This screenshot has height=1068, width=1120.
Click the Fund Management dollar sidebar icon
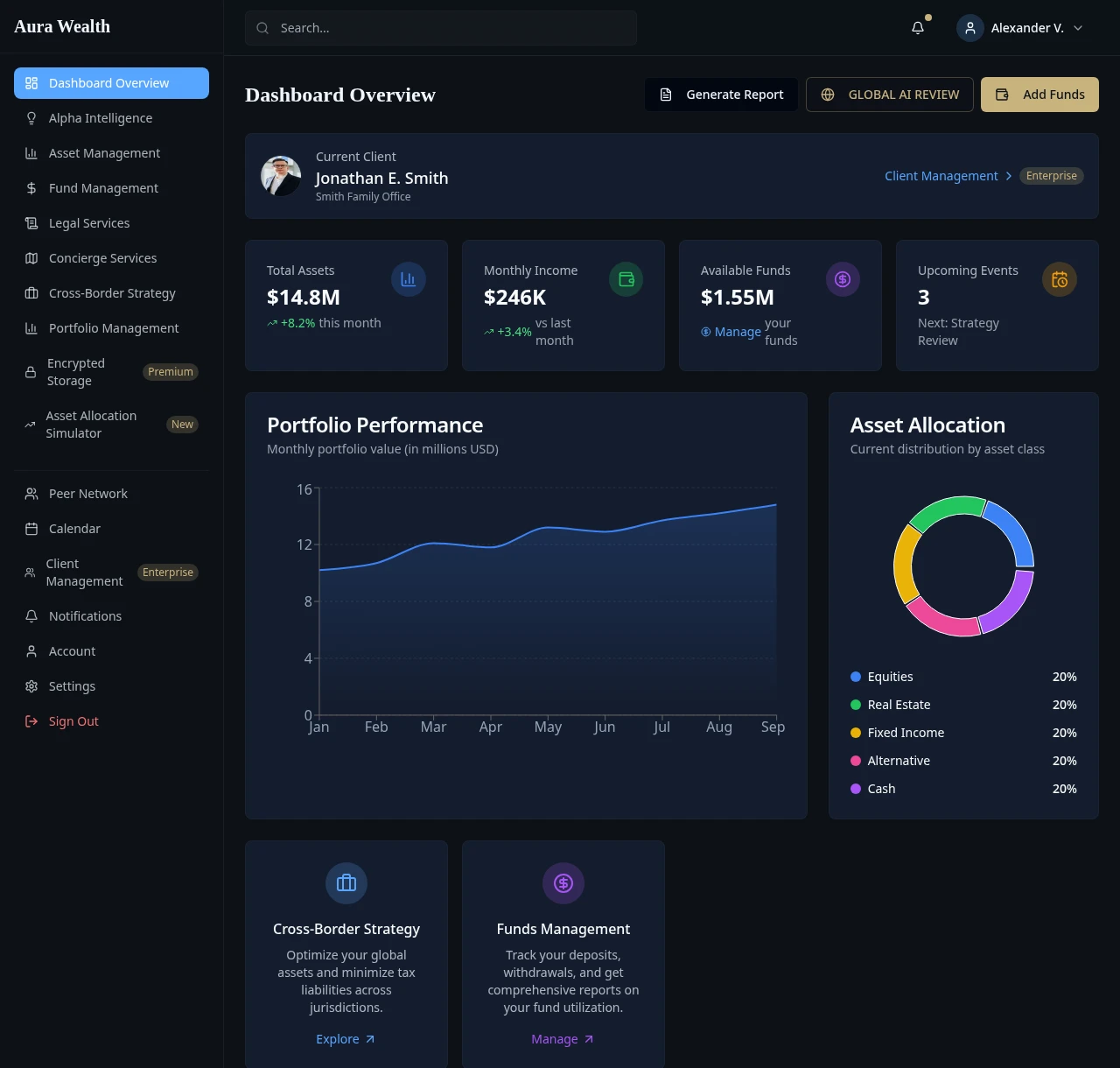tap(31, 188)
